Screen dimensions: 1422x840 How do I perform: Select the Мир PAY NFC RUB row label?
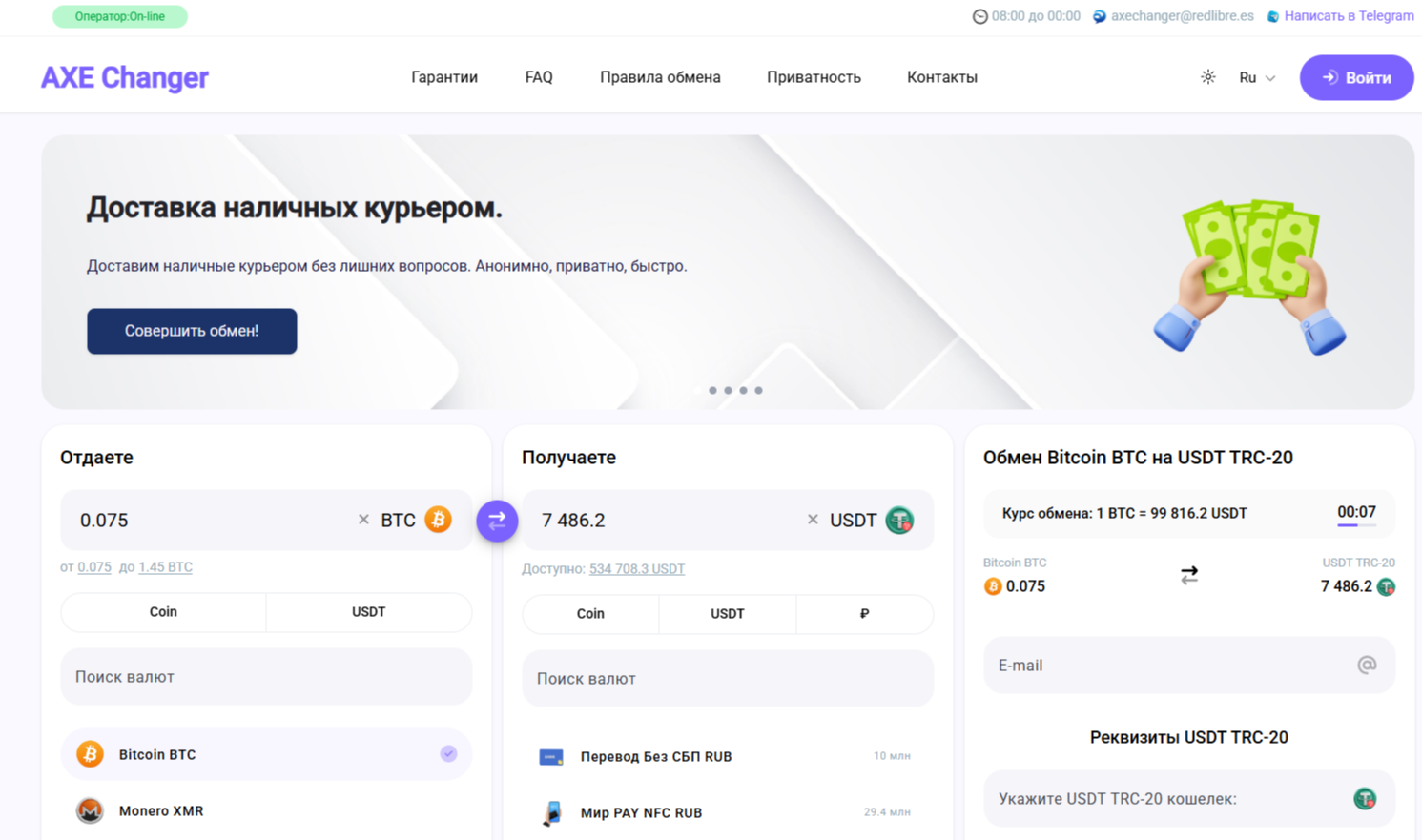pos(641,813)
